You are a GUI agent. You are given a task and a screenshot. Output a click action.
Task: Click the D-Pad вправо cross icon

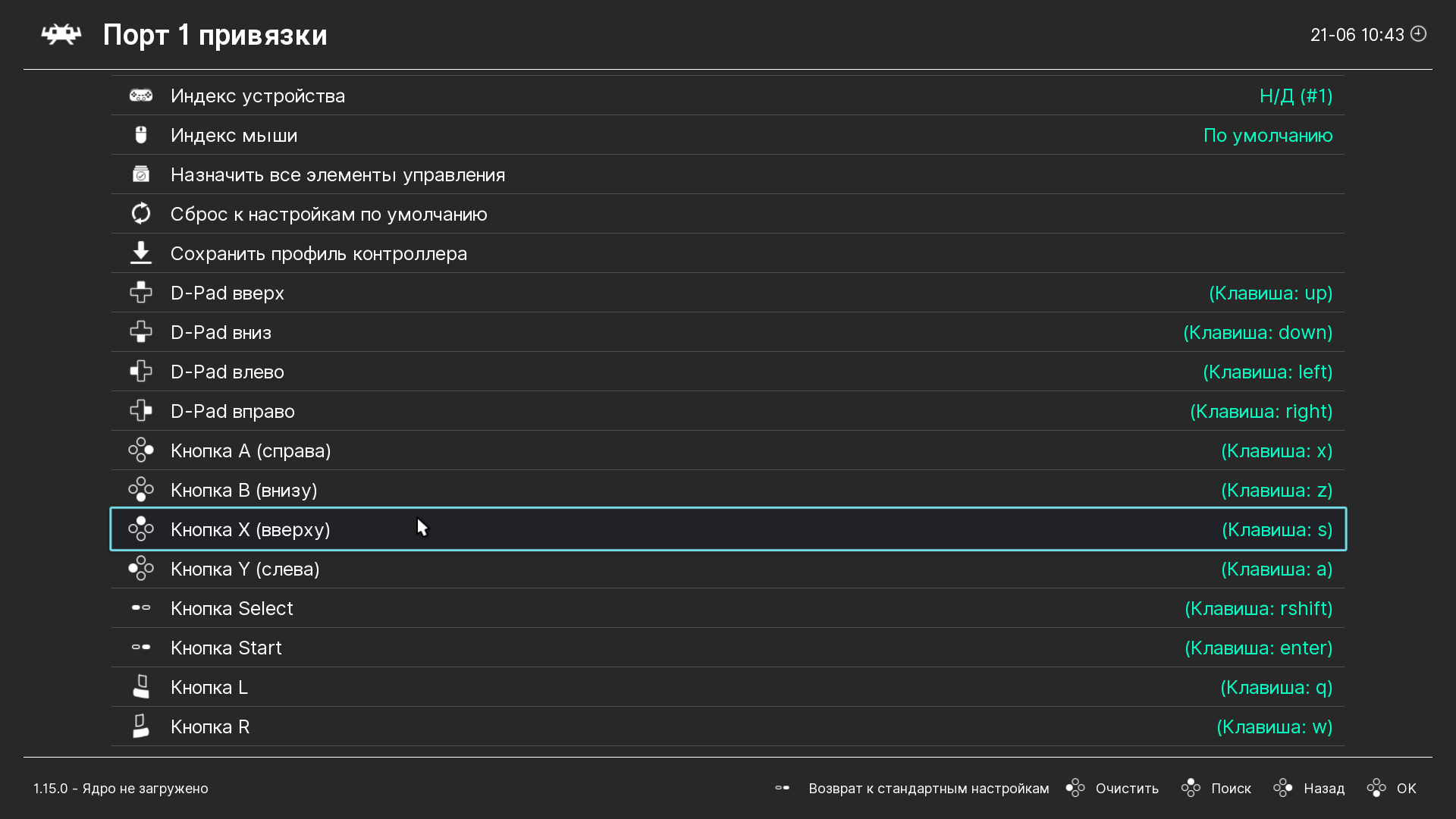point(140,411)
